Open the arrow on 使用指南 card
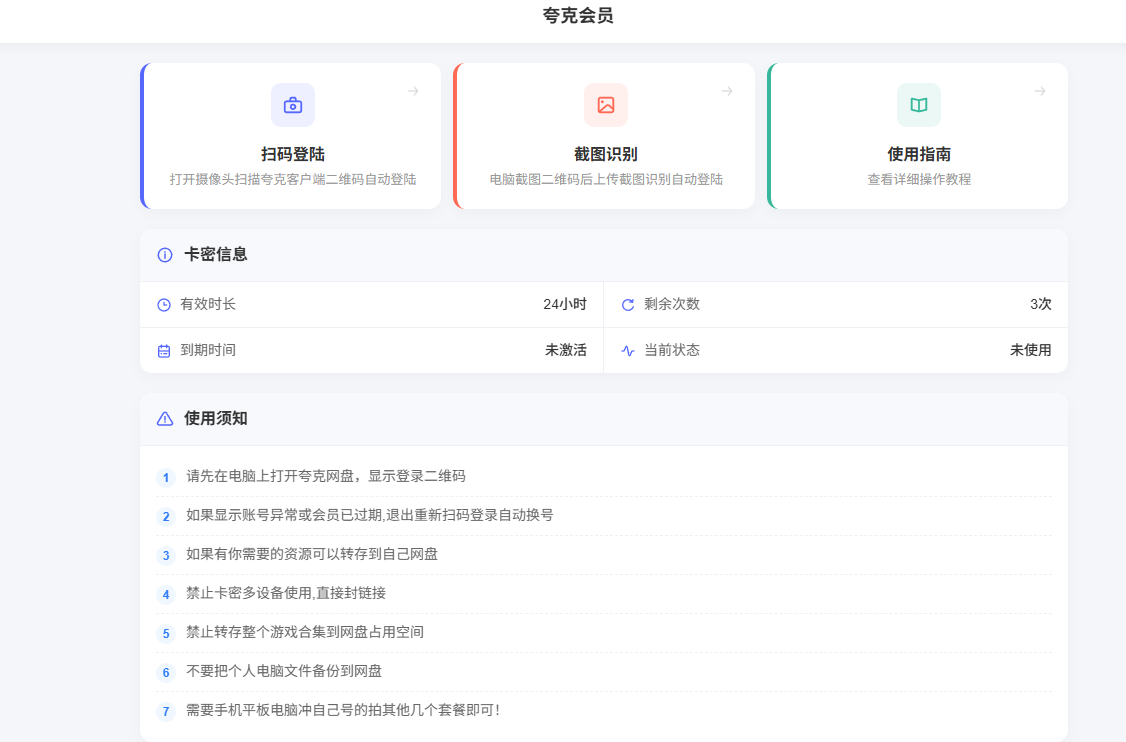Viewport: 1126px width, 742px height. (x=1040, y=91)
